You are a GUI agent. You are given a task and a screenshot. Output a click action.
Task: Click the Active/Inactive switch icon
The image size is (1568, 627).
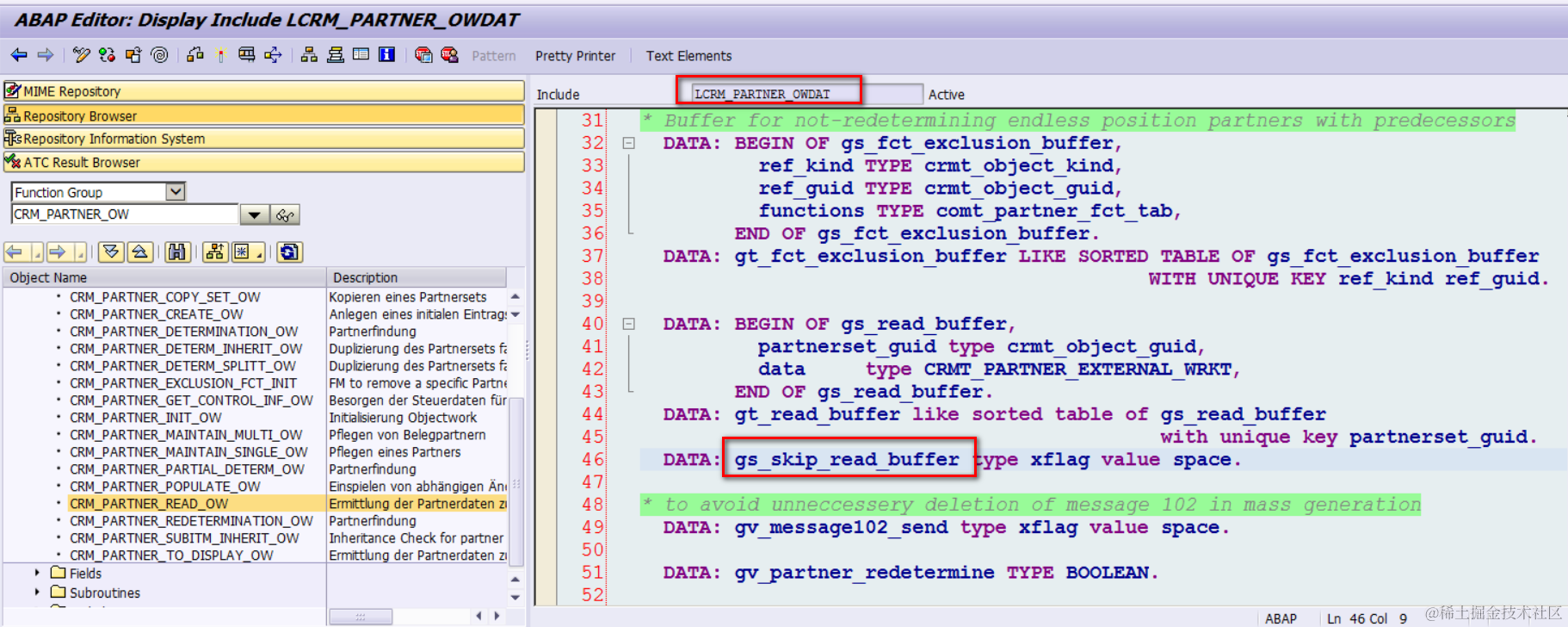(x=107, y=55)
